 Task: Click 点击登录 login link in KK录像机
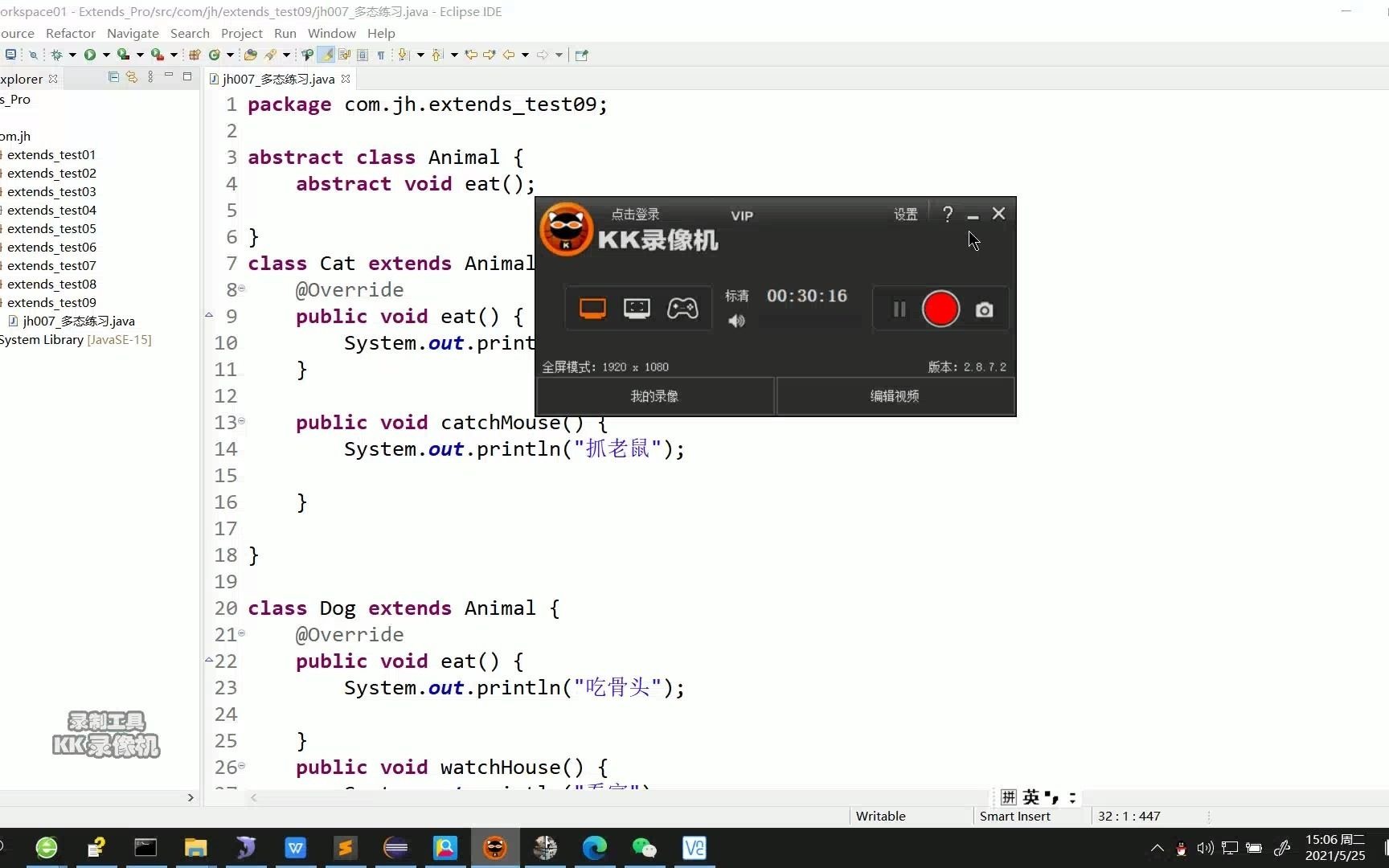click(x=635, y=214)
